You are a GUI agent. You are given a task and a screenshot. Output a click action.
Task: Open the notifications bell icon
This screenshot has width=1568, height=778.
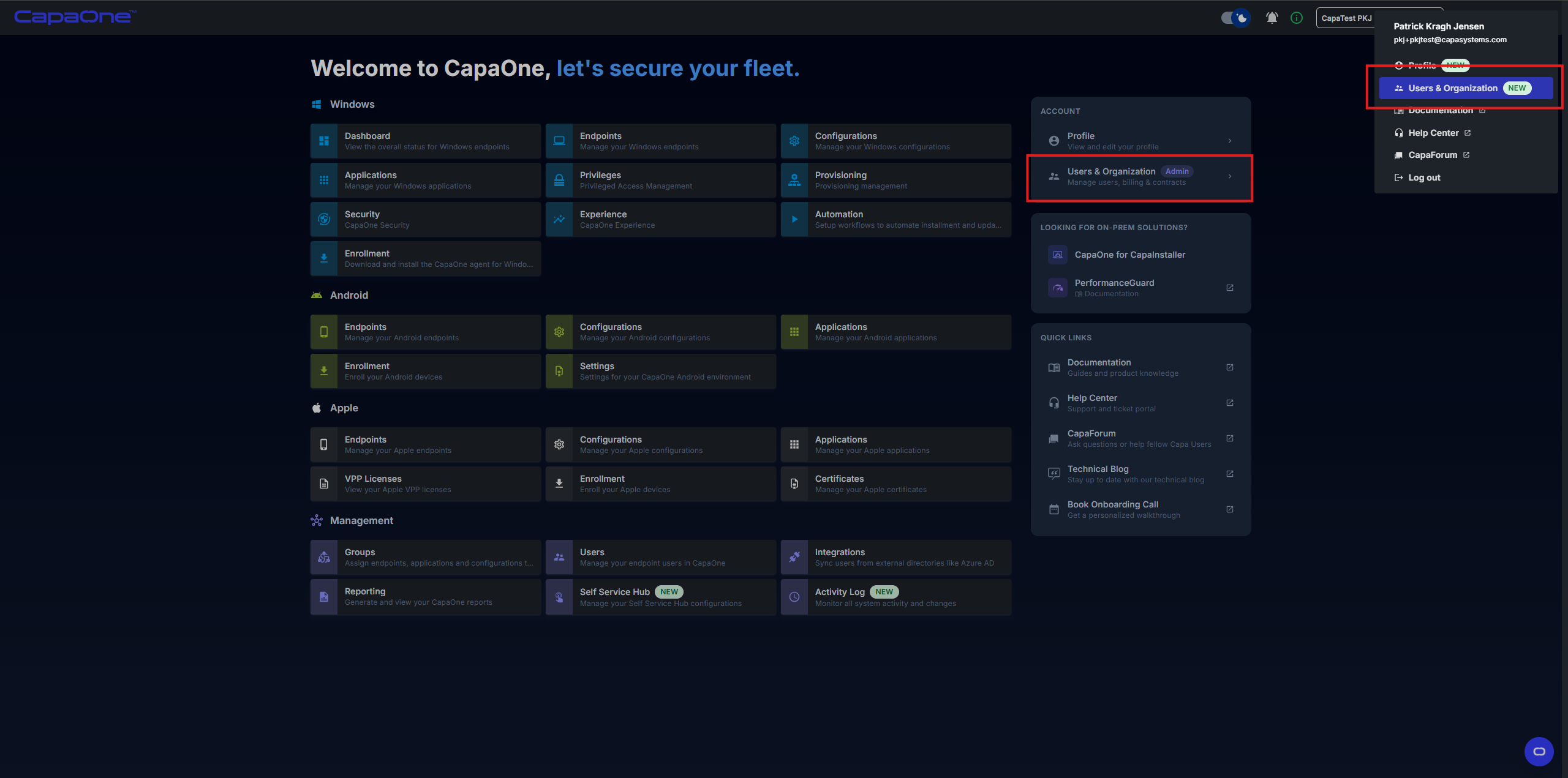tap(1272, 18)
